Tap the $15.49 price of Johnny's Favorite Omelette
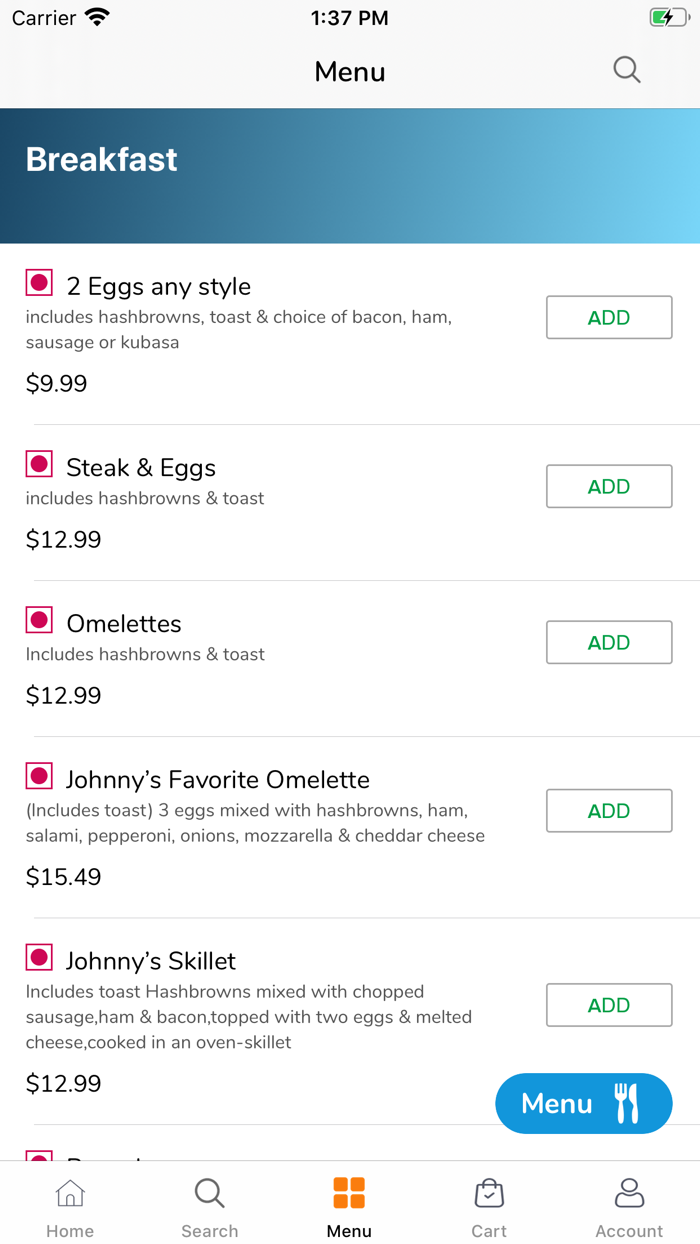This screenshot has width=700, height=1244. 64,877
